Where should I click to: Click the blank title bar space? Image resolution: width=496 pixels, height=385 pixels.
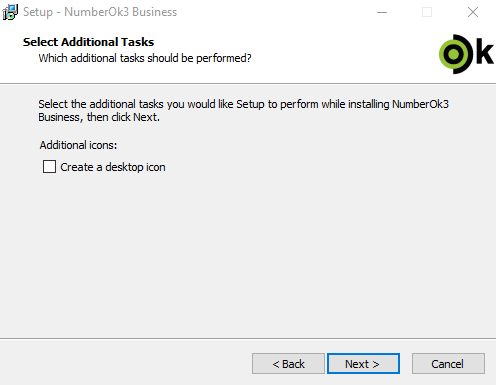tap(273, 12)
